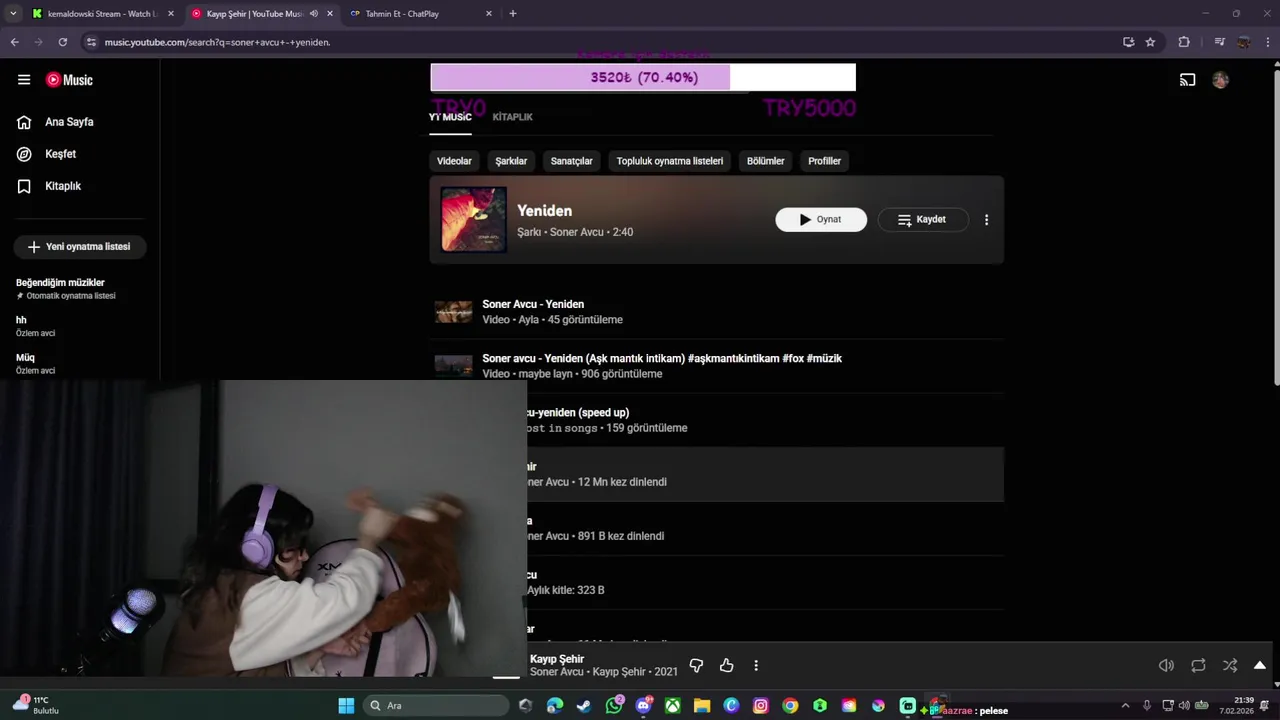Mute the Kayıp Şehir tab audio icon
Image resolution: width=1280 pixels, height=720 pixels.
pos(314,14)
